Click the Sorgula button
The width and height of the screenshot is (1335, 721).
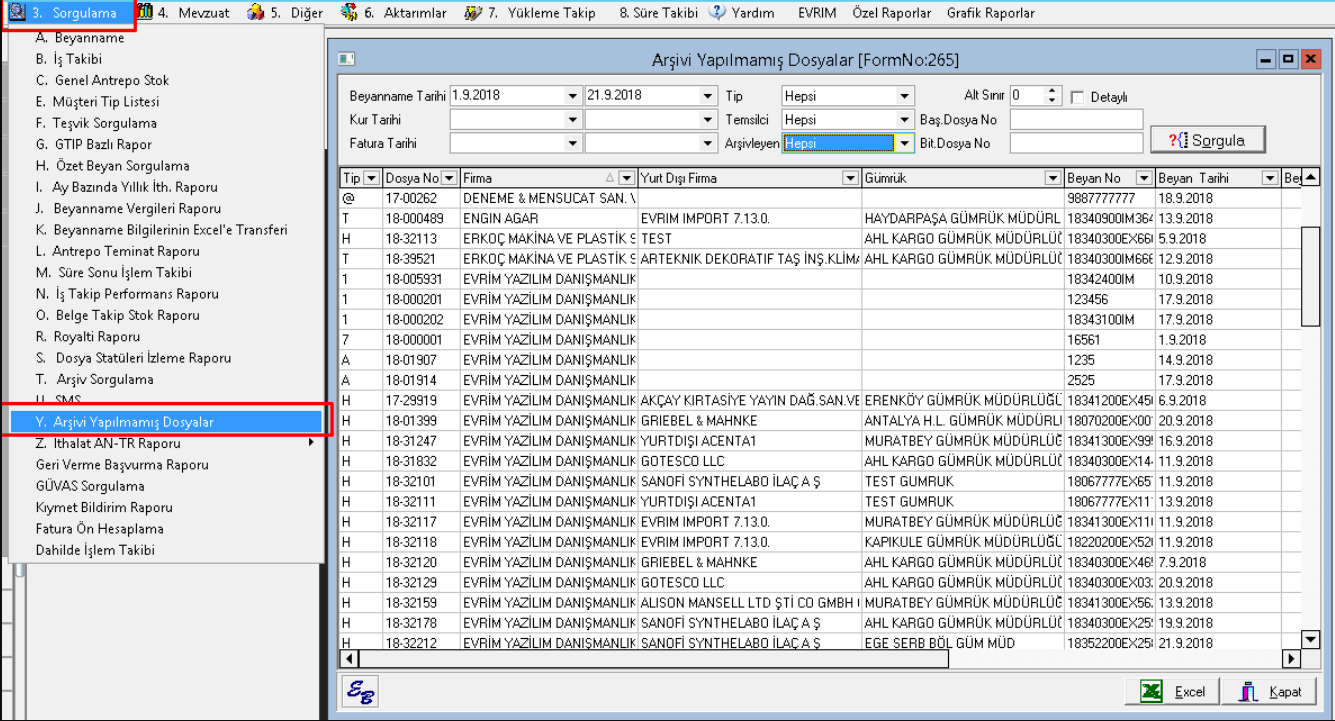pos(1208,140)
